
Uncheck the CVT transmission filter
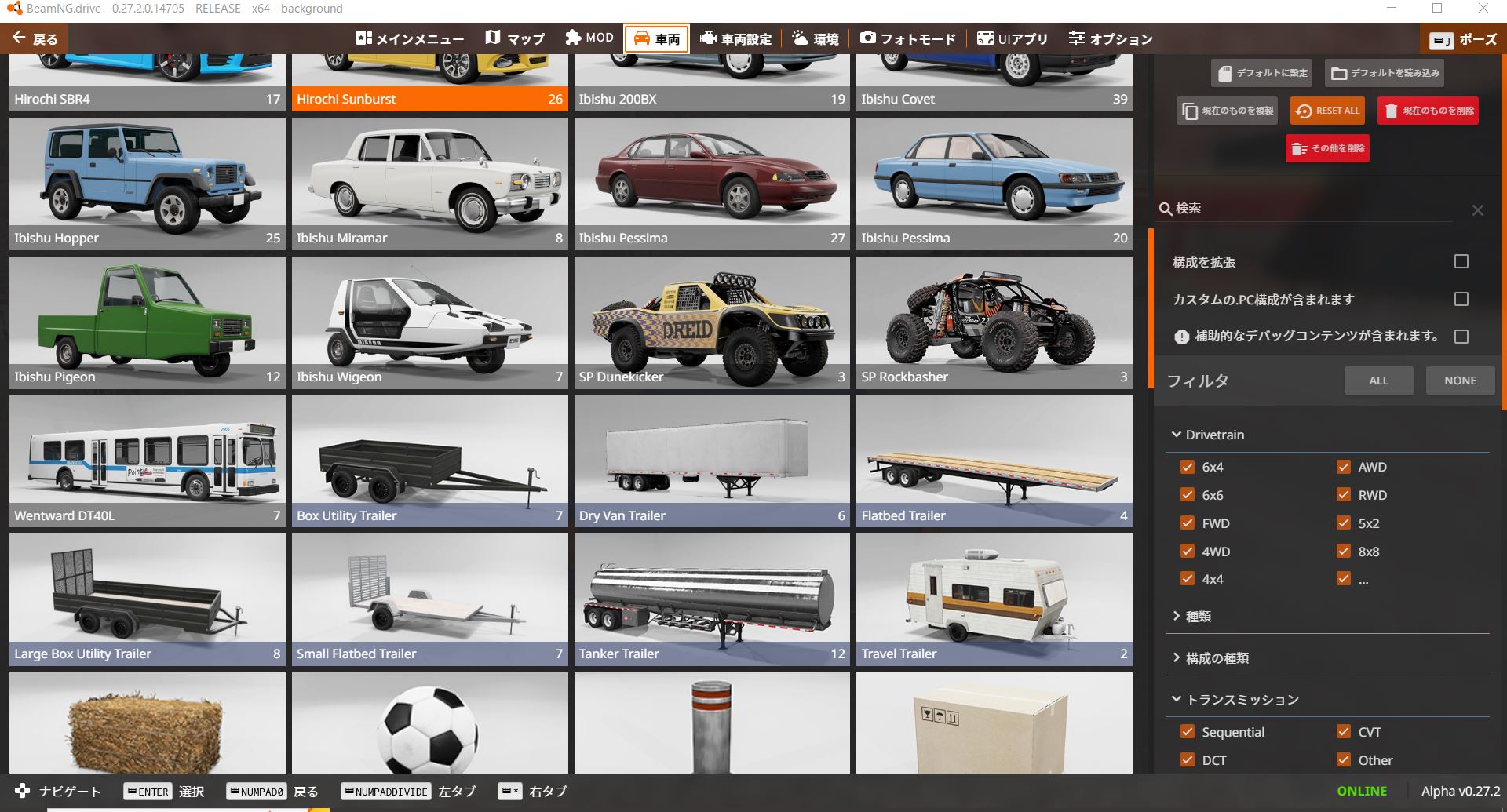[1344, 732]
